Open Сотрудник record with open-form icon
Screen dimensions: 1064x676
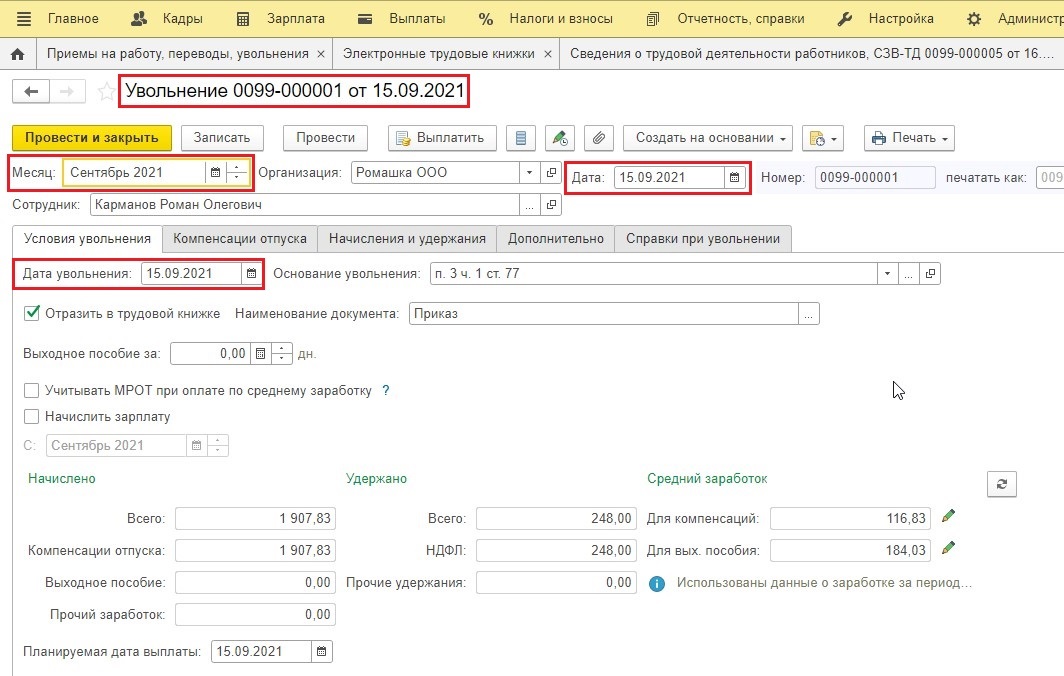552,204
